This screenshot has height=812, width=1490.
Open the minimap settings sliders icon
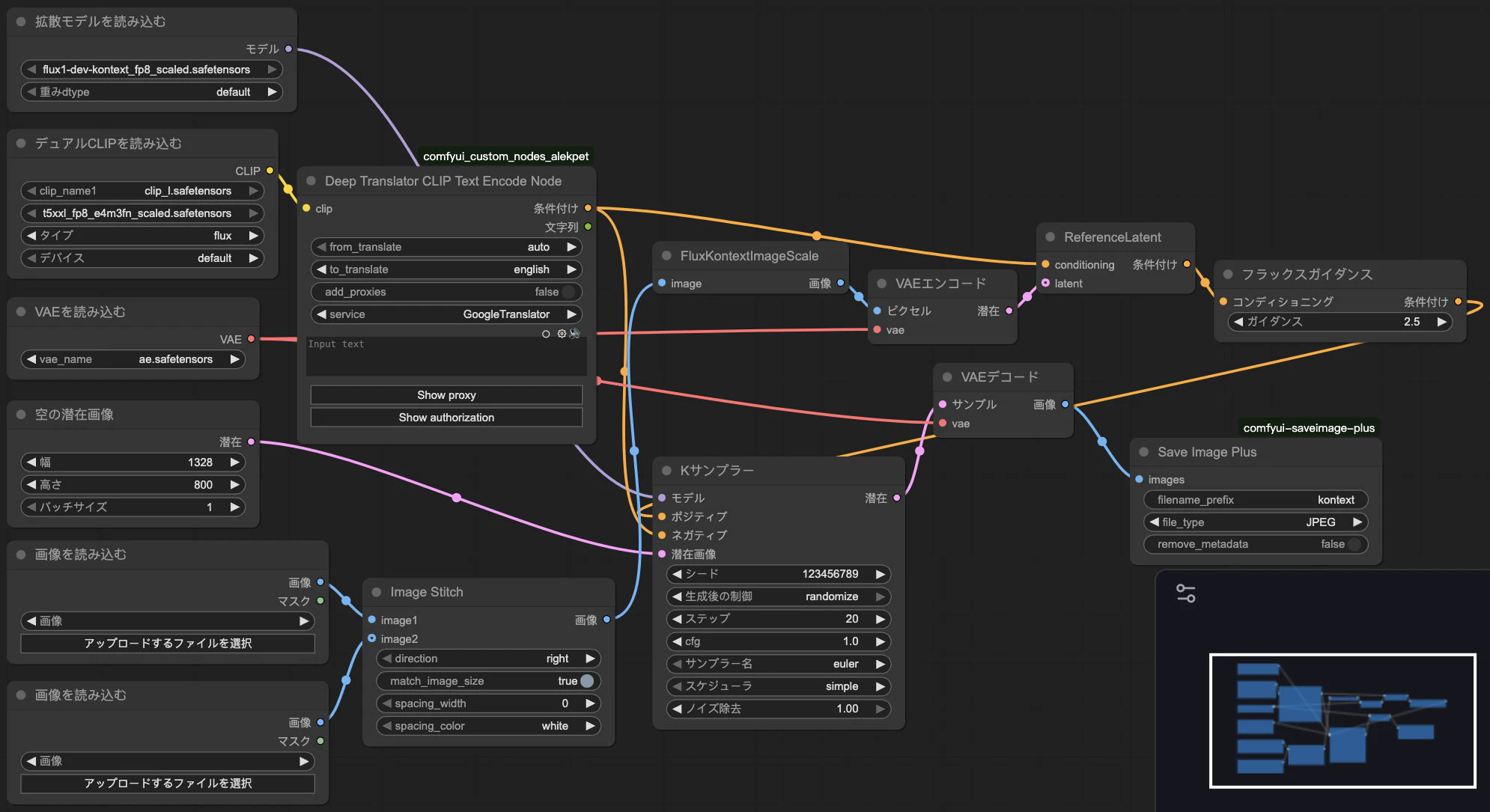click(1186, 593)
